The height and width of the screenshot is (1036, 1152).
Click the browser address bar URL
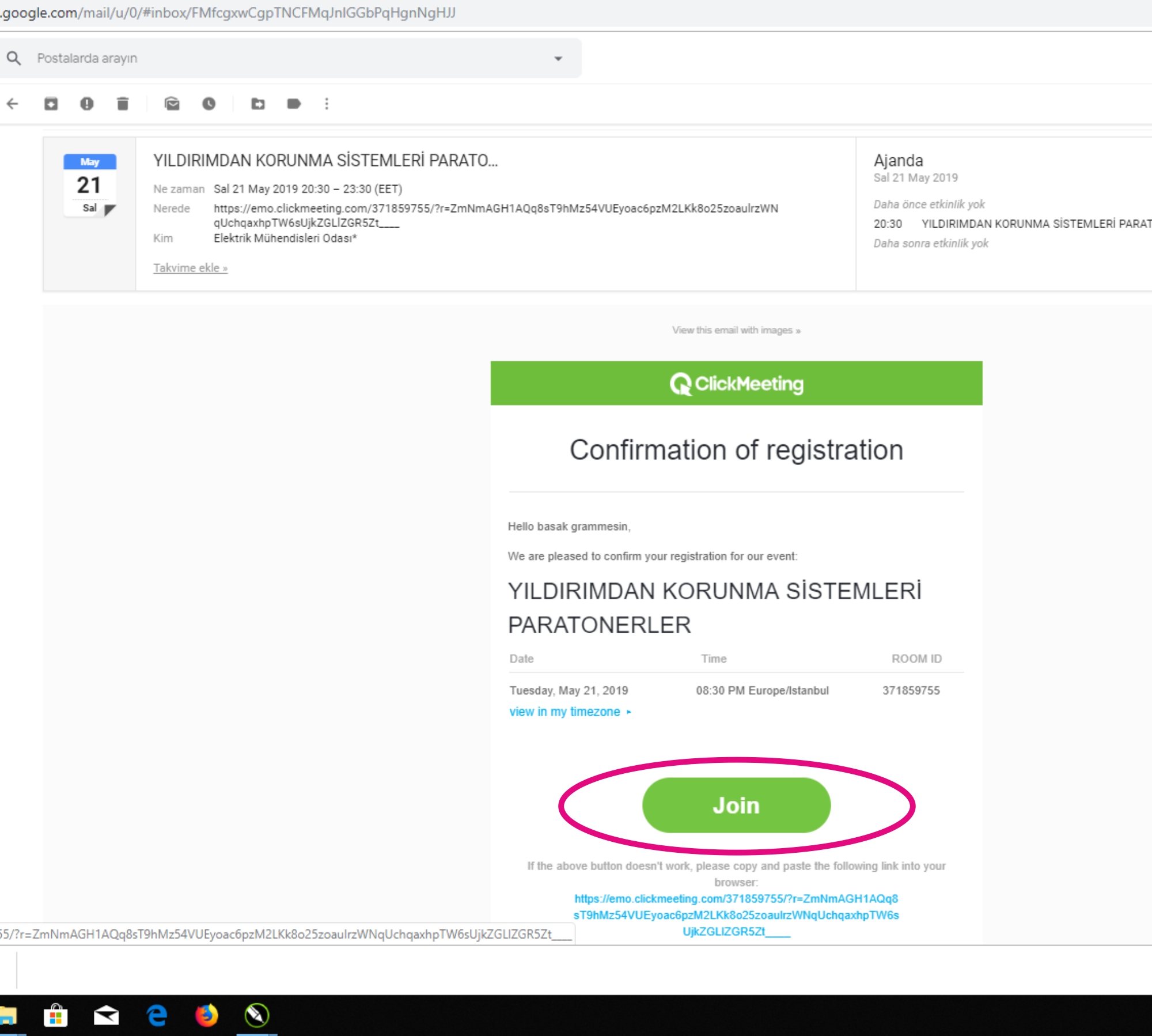(228, 13)
